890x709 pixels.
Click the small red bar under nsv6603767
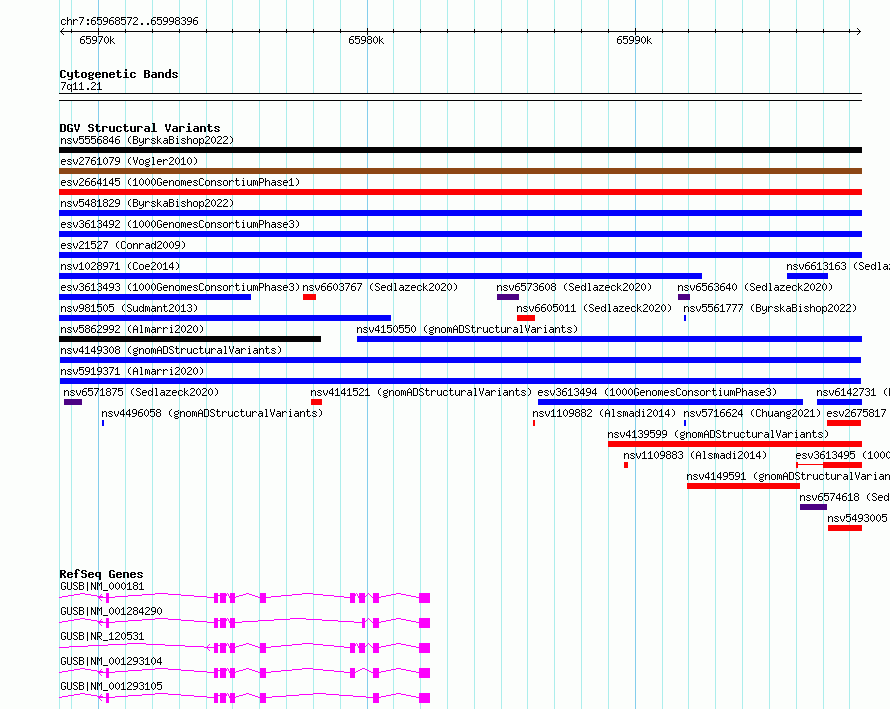(309, 297)
